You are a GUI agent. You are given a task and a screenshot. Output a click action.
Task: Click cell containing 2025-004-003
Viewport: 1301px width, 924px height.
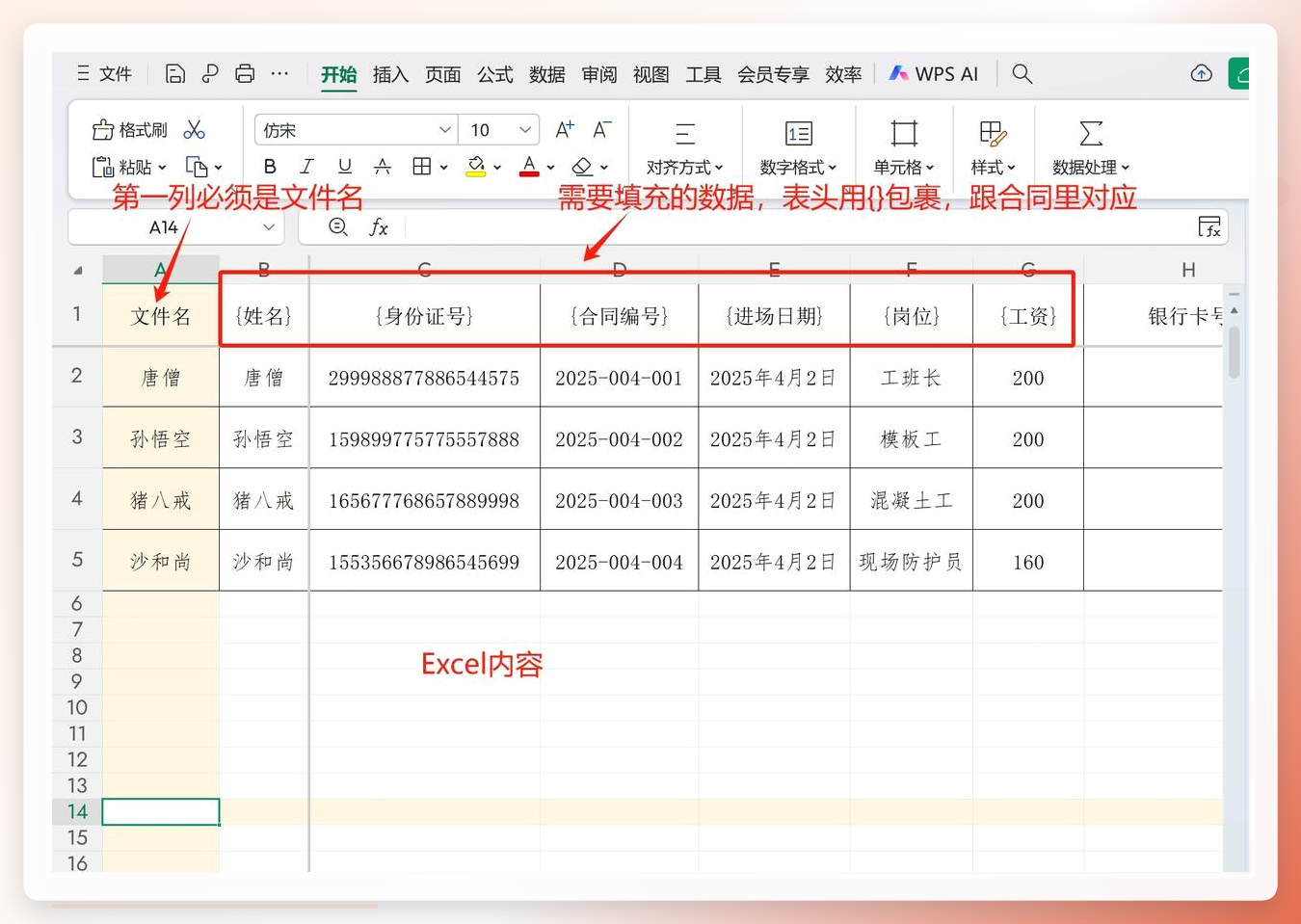point(619,500)
